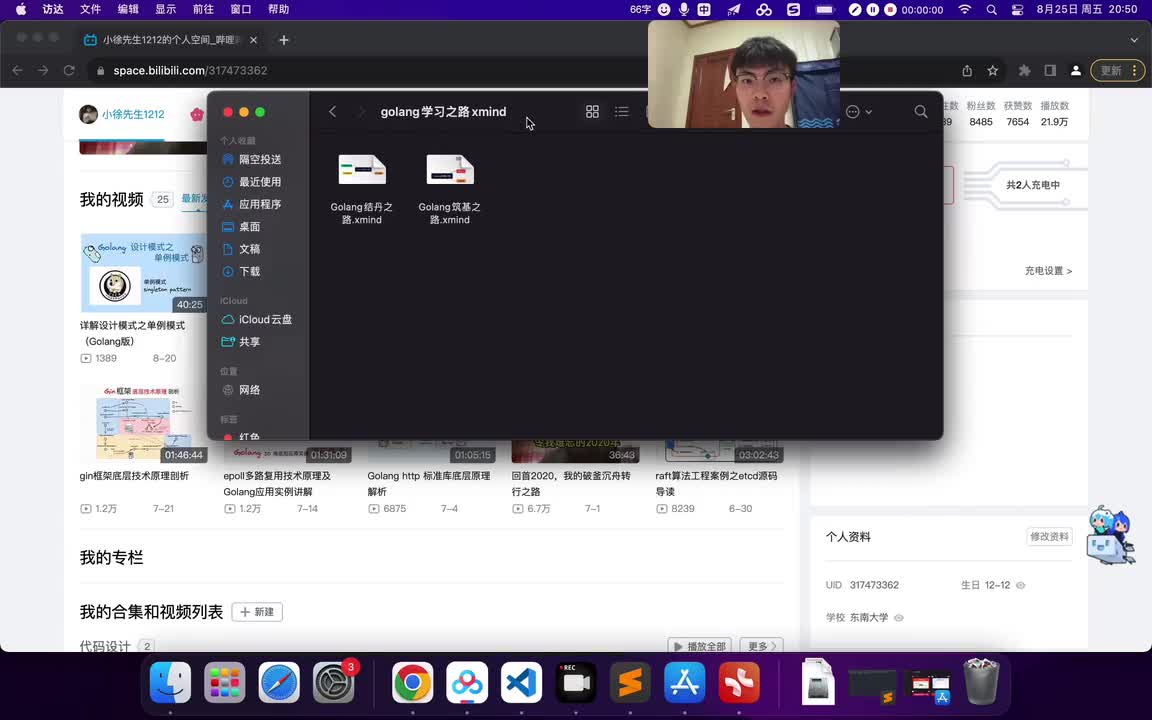Image resolution: width=1152 pixels, height=720 pixels.
Task: Open the 回首2020 video link
Action: (571, 483)
